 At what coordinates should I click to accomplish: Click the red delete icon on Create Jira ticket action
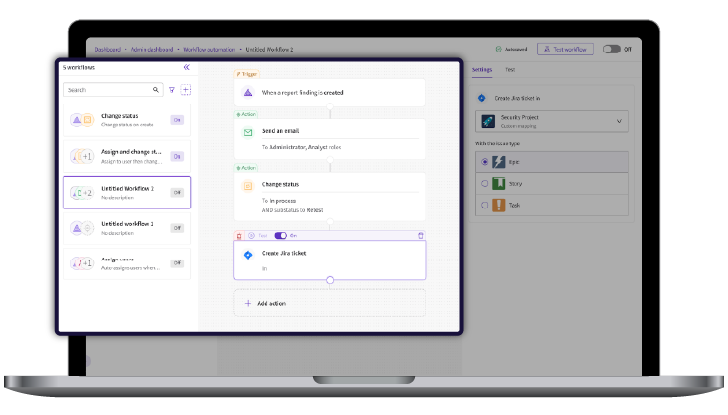coord(239,235)
